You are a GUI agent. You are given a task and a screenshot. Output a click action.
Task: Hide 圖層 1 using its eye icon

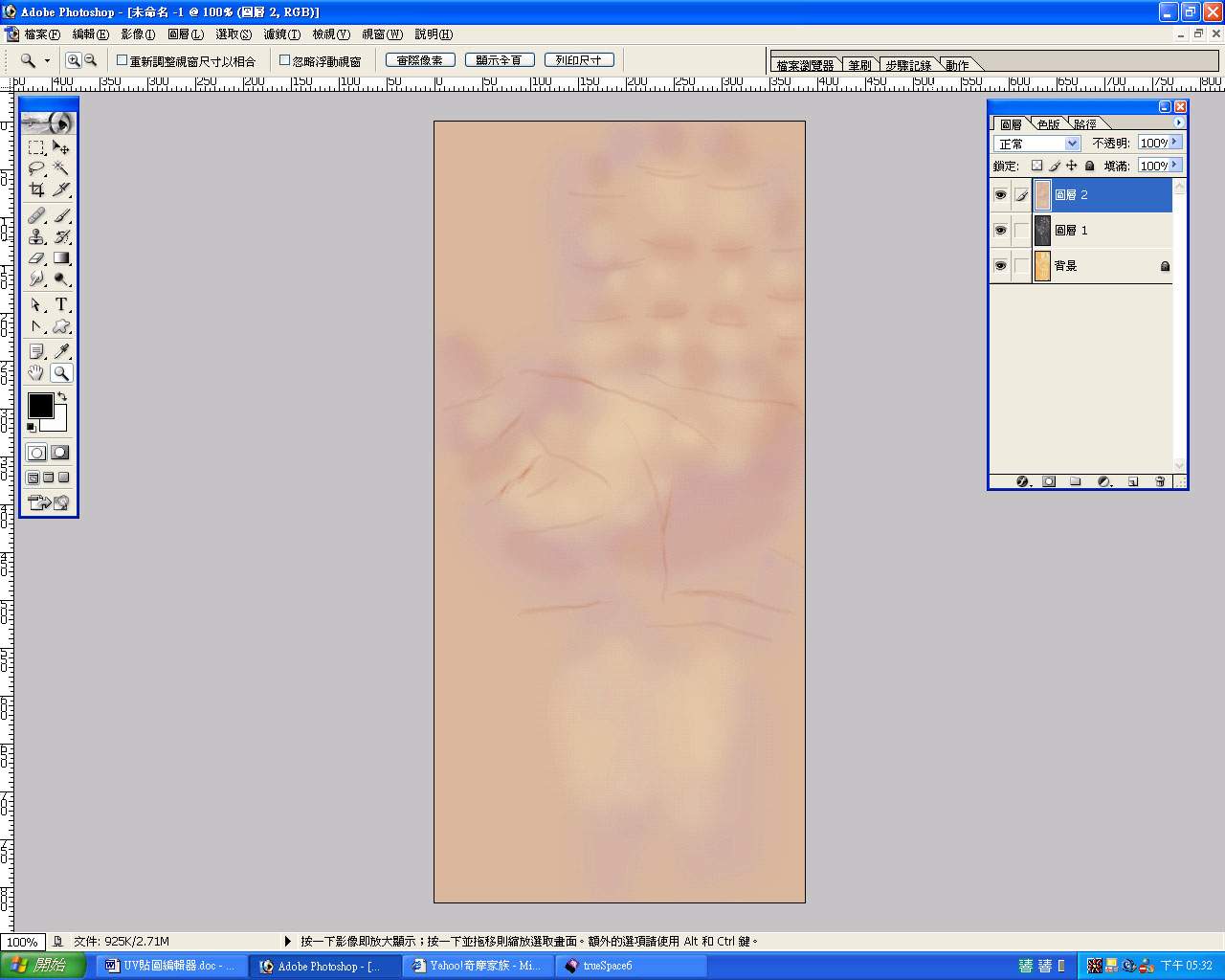[x=1000, y=231]
